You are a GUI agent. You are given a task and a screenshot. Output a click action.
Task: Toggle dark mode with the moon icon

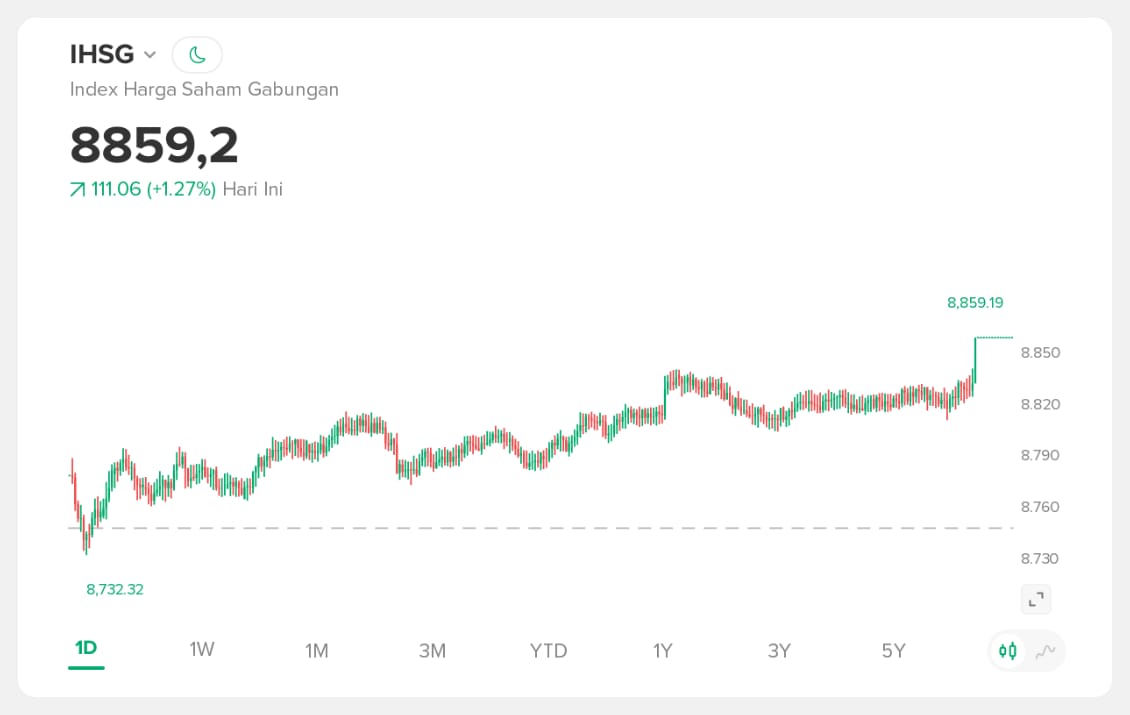(197, 54)
